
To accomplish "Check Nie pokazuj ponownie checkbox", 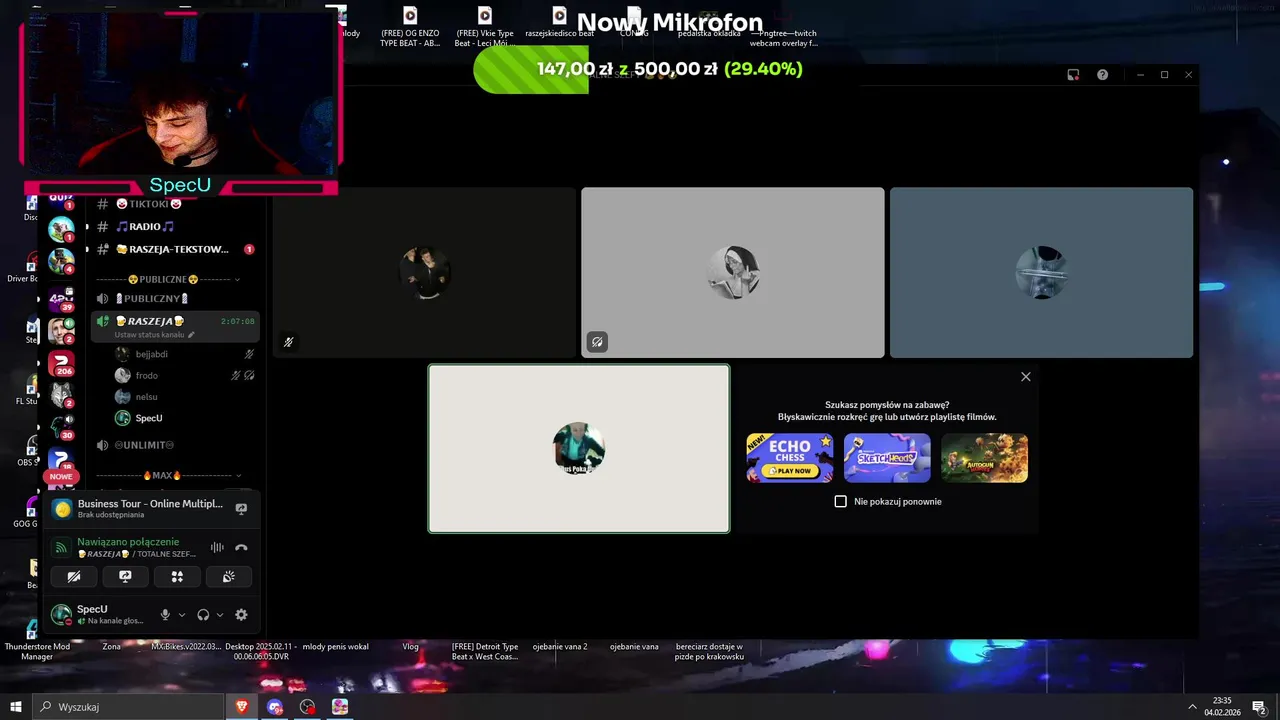I will coord(840,501).
